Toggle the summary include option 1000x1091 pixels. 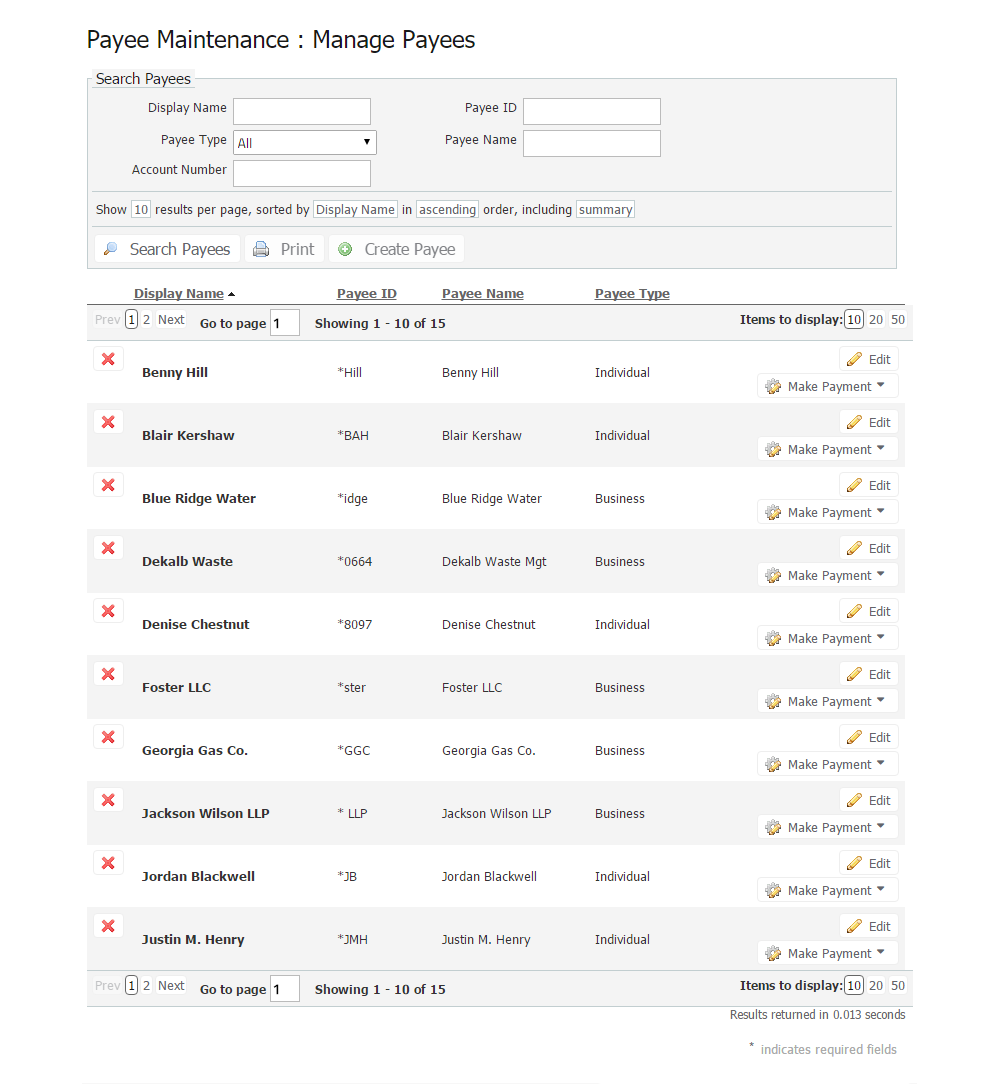605,210
